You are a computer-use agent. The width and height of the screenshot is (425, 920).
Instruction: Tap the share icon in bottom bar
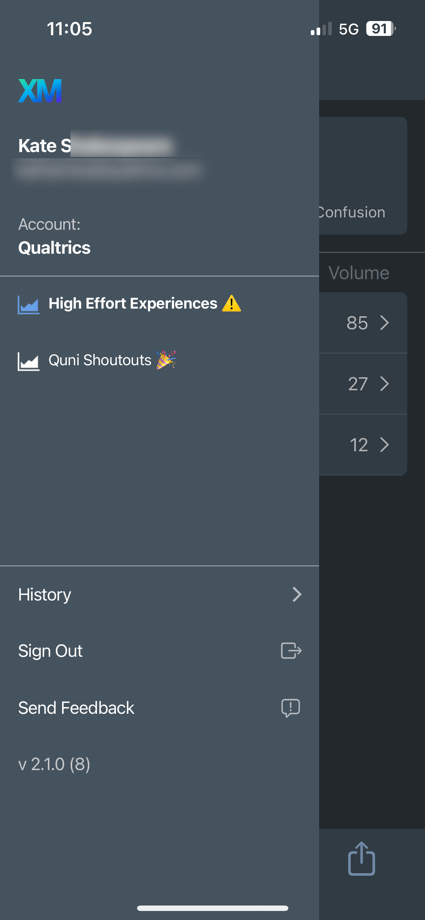pyautogui.click(x=362, y=860)
